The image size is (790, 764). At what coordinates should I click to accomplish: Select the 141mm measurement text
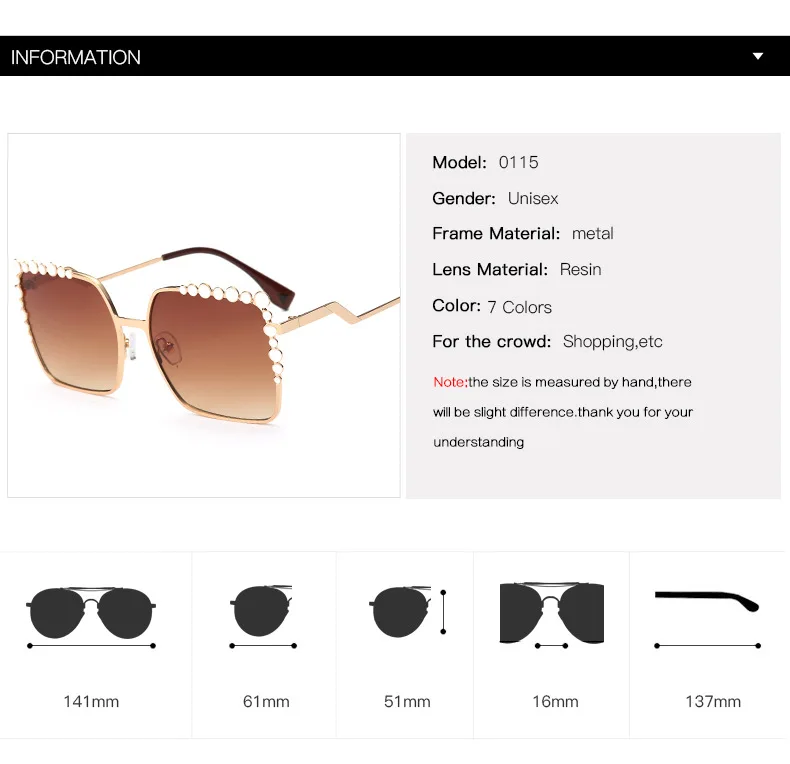[91, 702]
